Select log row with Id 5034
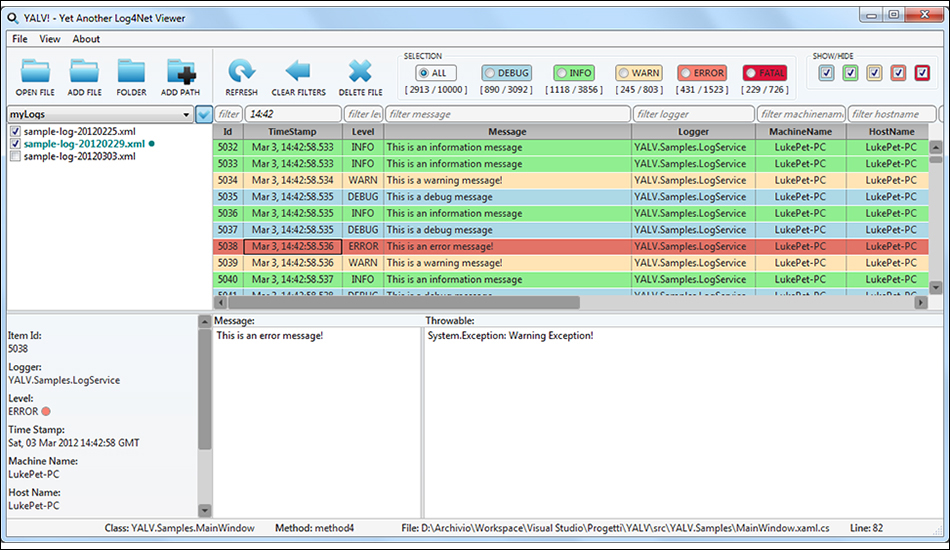This screenshot has width=950, height=550. [x=571, y=180]
